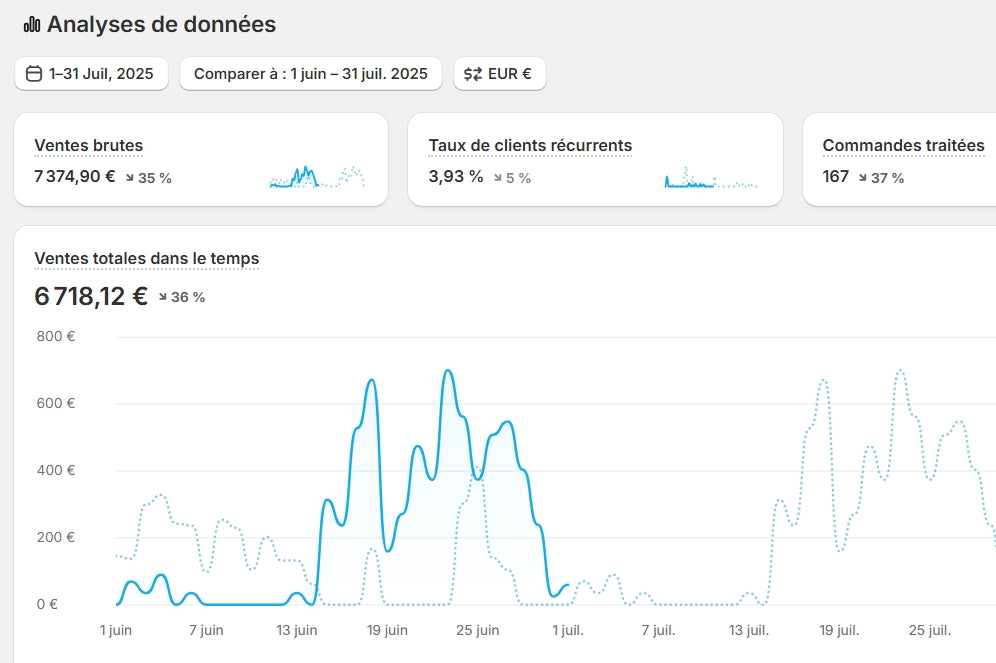The width and height of the screenshot is (996, 663).
Task: Click the 13 juin axis label
Action: [297, 631]
